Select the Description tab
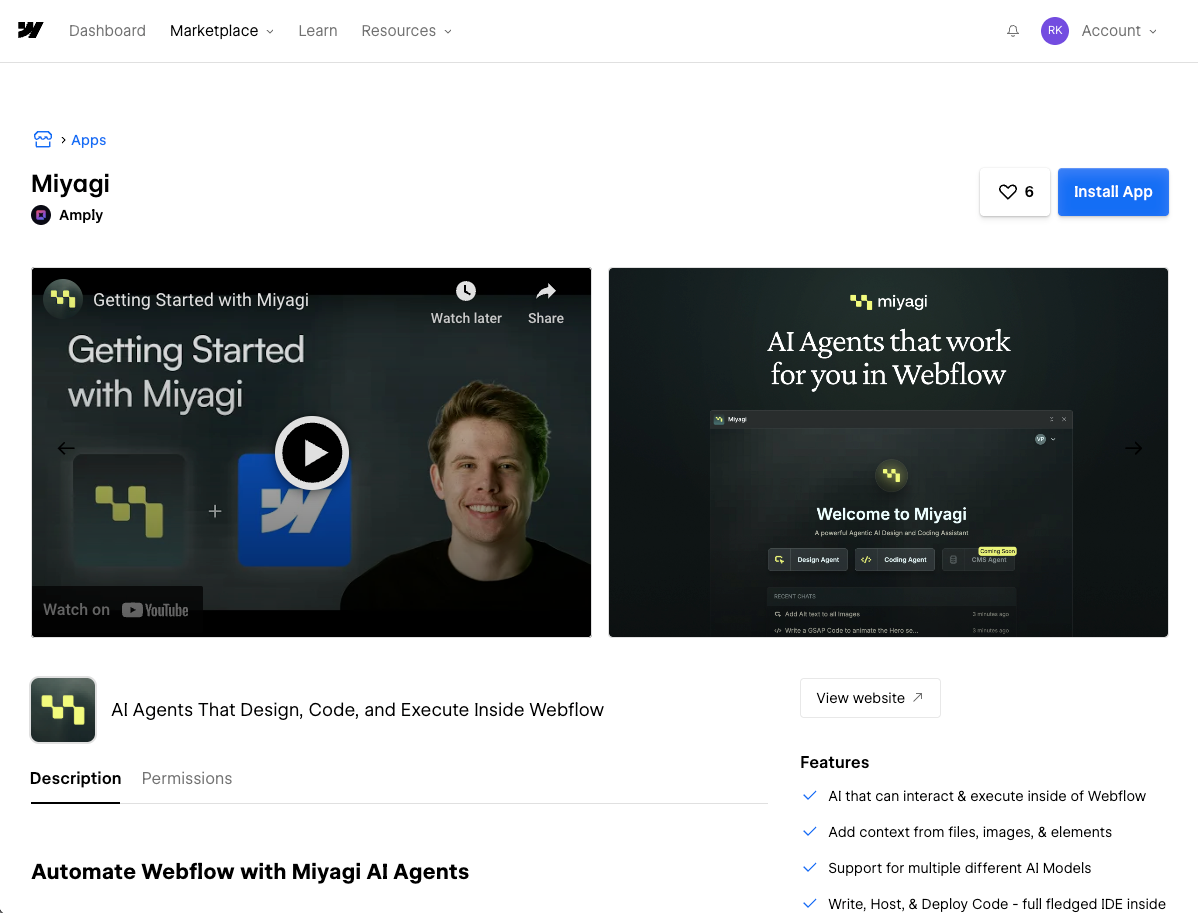Image resolution: width=1198 pixels, height=913 pixels. point(76,778)
